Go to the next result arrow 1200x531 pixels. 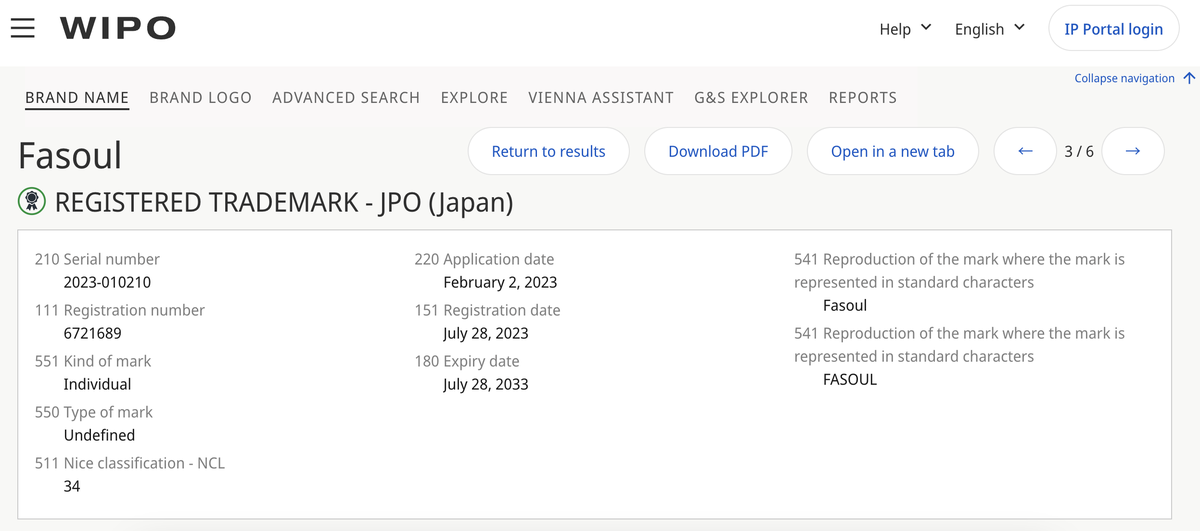1133,151
